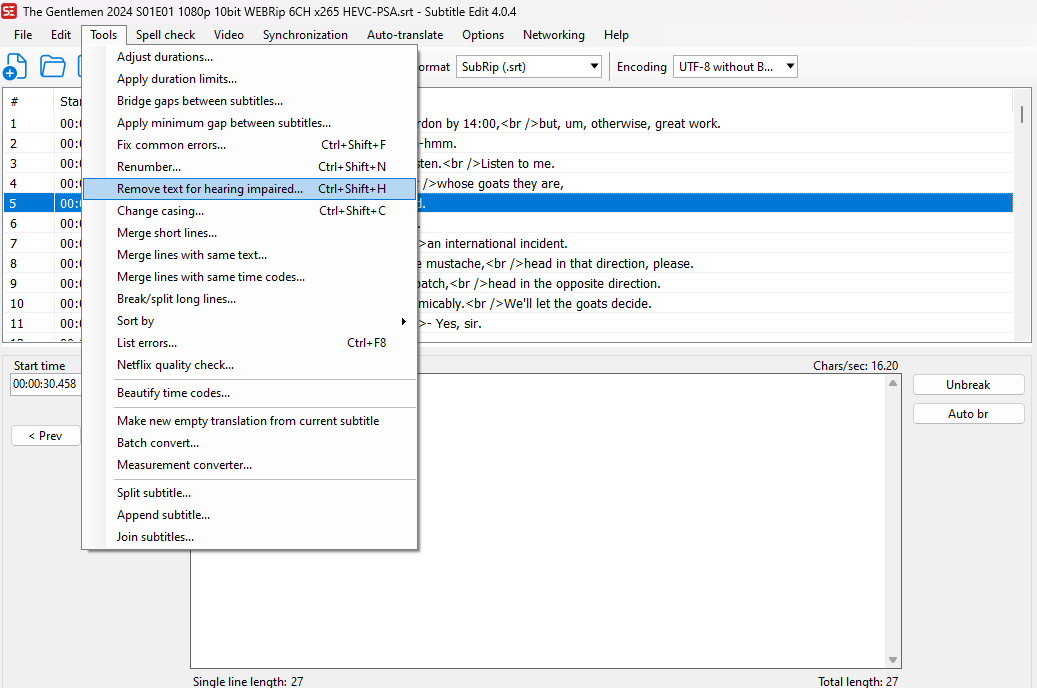Select highlighted subtitle row 5
1037x688 pixels.
508,203
